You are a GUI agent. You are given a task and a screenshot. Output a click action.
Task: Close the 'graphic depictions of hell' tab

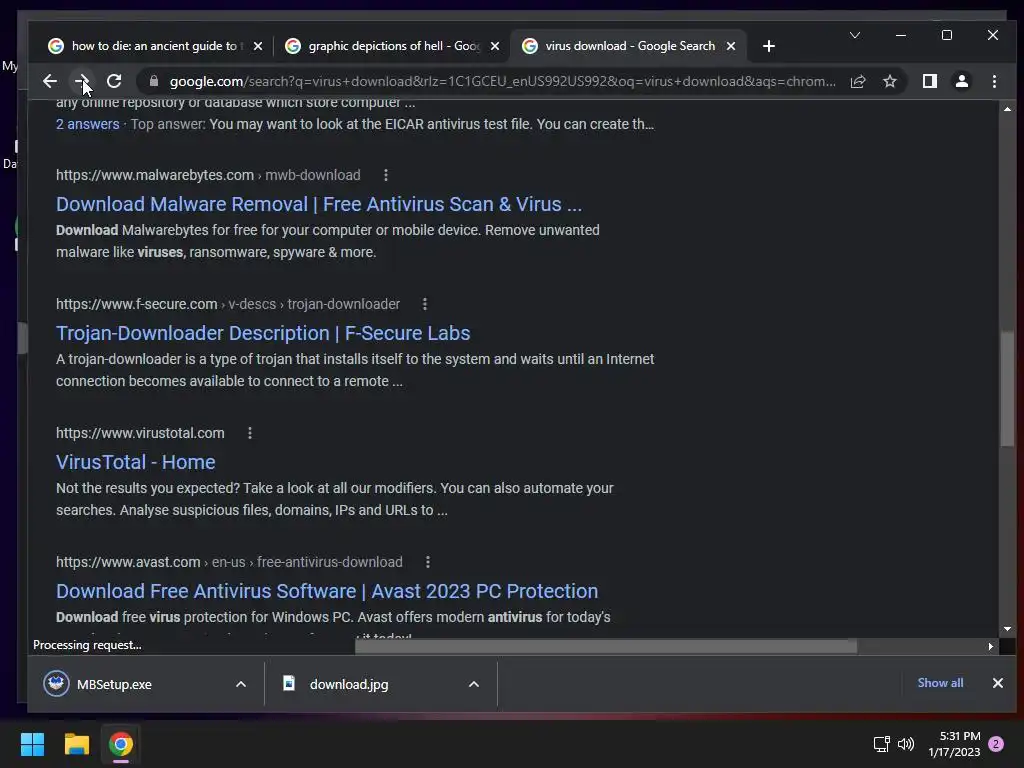(x=495, y=46)
